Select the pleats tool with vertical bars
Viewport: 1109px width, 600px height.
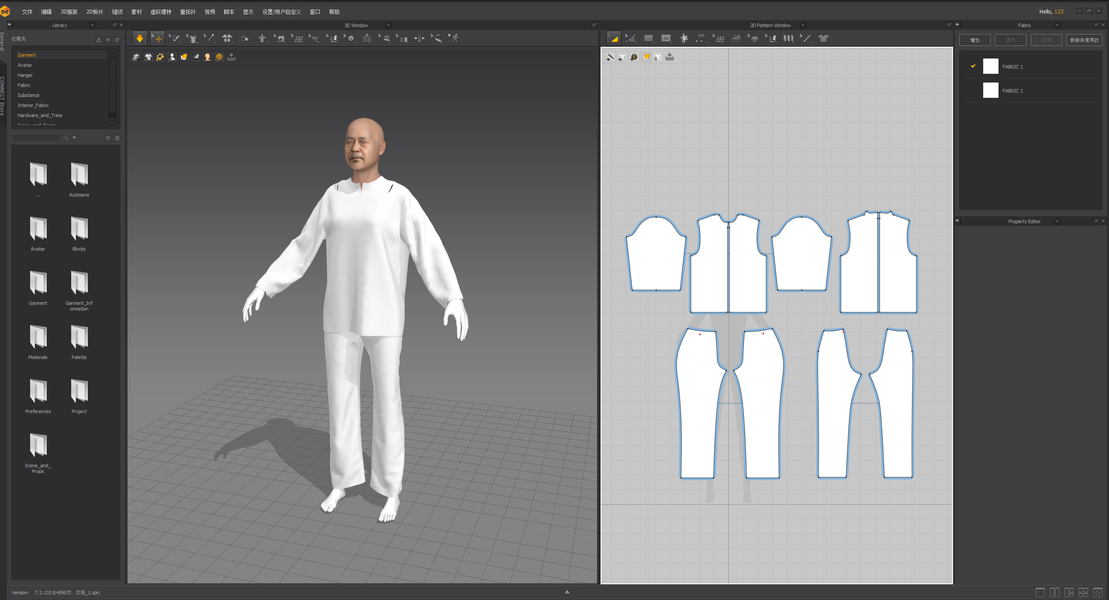(x=788, y=38)
